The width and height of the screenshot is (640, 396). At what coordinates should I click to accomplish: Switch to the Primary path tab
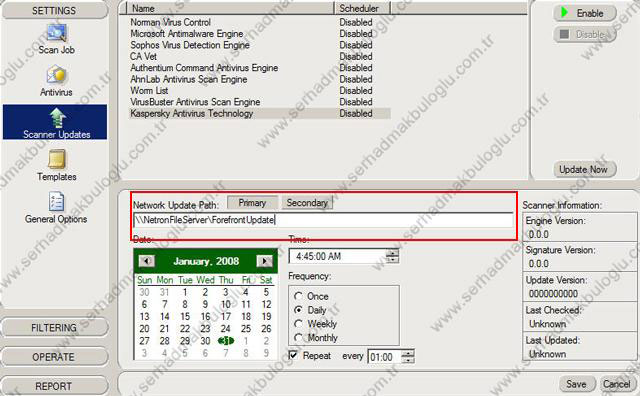coord(252,203)
